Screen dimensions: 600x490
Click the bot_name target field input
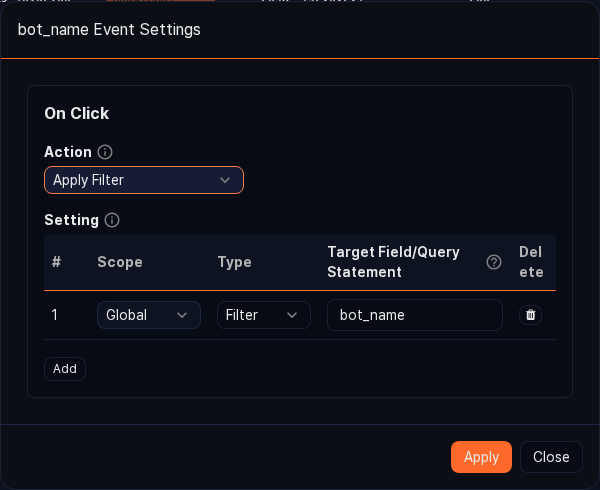coord(414,315)
